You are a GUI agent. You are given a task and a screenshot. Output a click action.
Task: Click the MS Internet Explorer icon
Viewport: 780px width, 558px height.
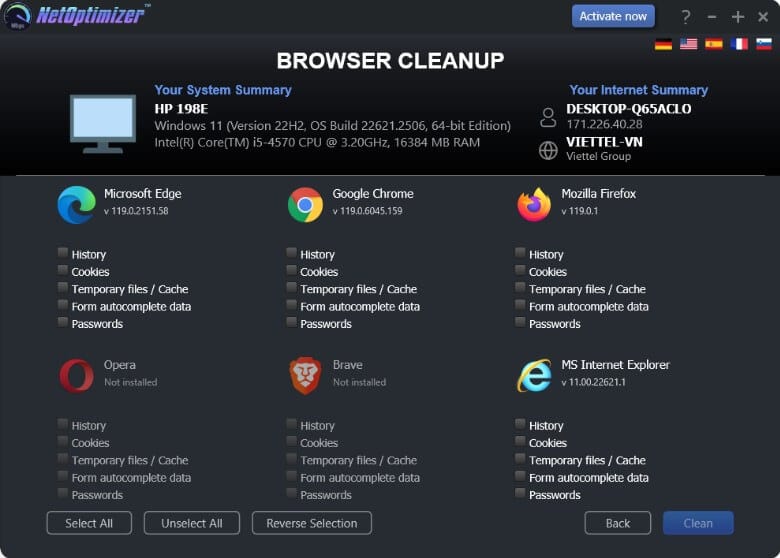pyautogui.click(x=534, y=376)
